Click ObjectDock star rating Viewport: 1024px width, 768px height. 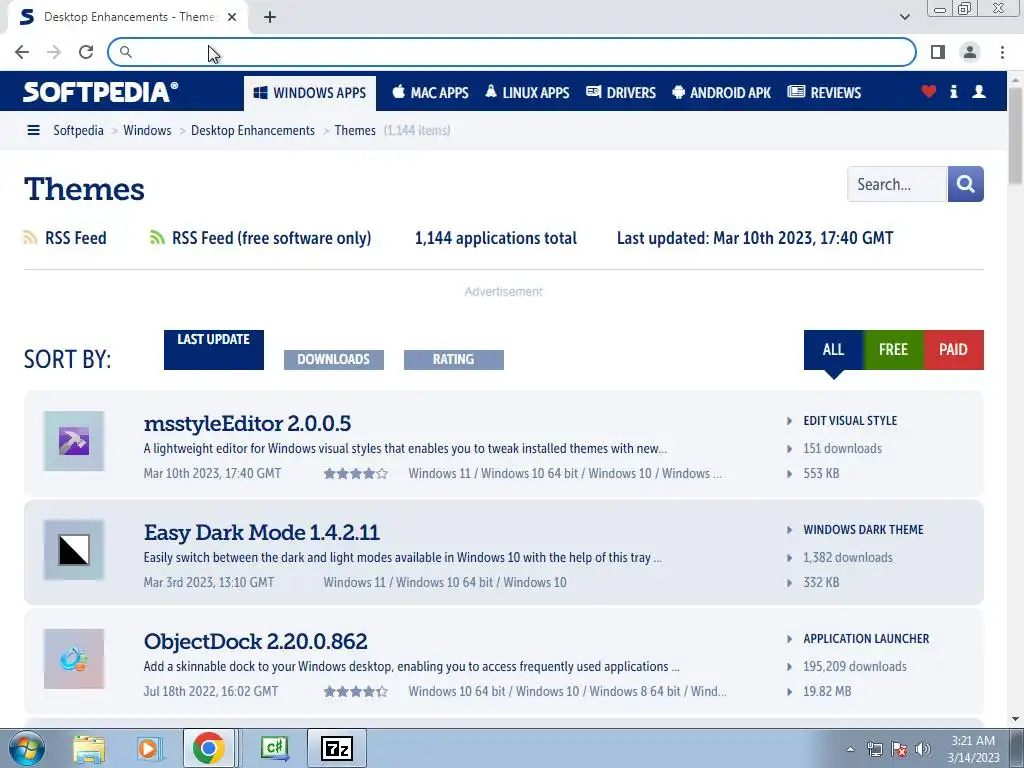[356, 692]
